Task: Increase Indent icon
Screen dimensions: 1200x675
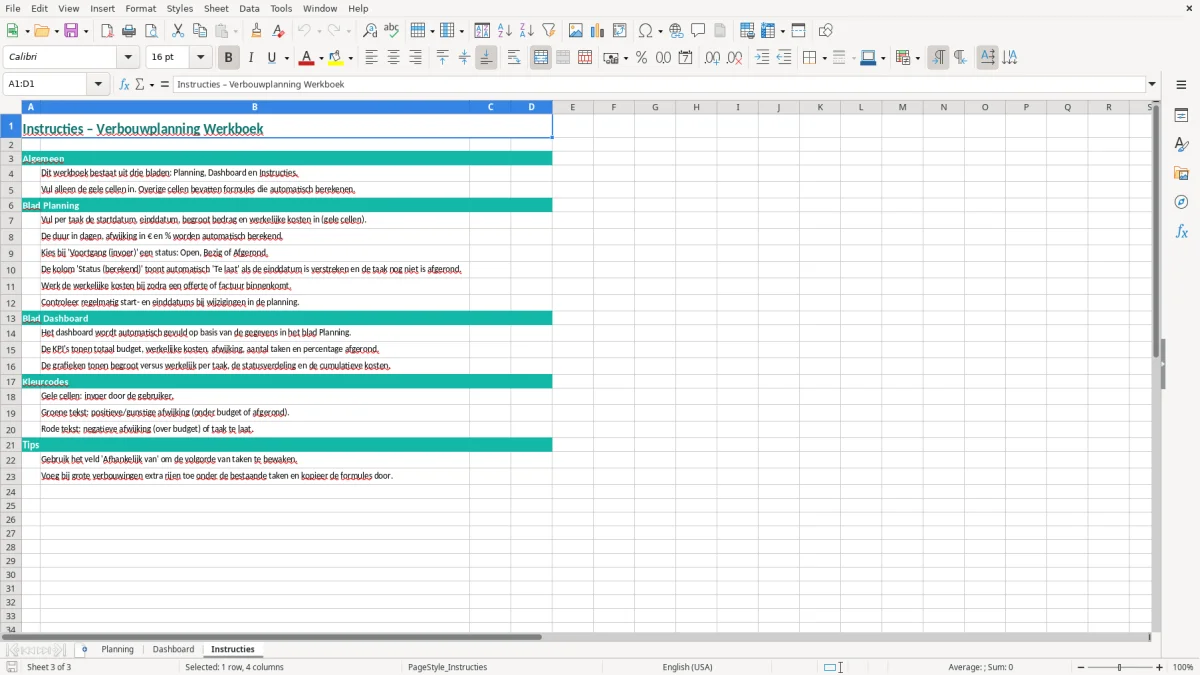Action: coord(762,58)
